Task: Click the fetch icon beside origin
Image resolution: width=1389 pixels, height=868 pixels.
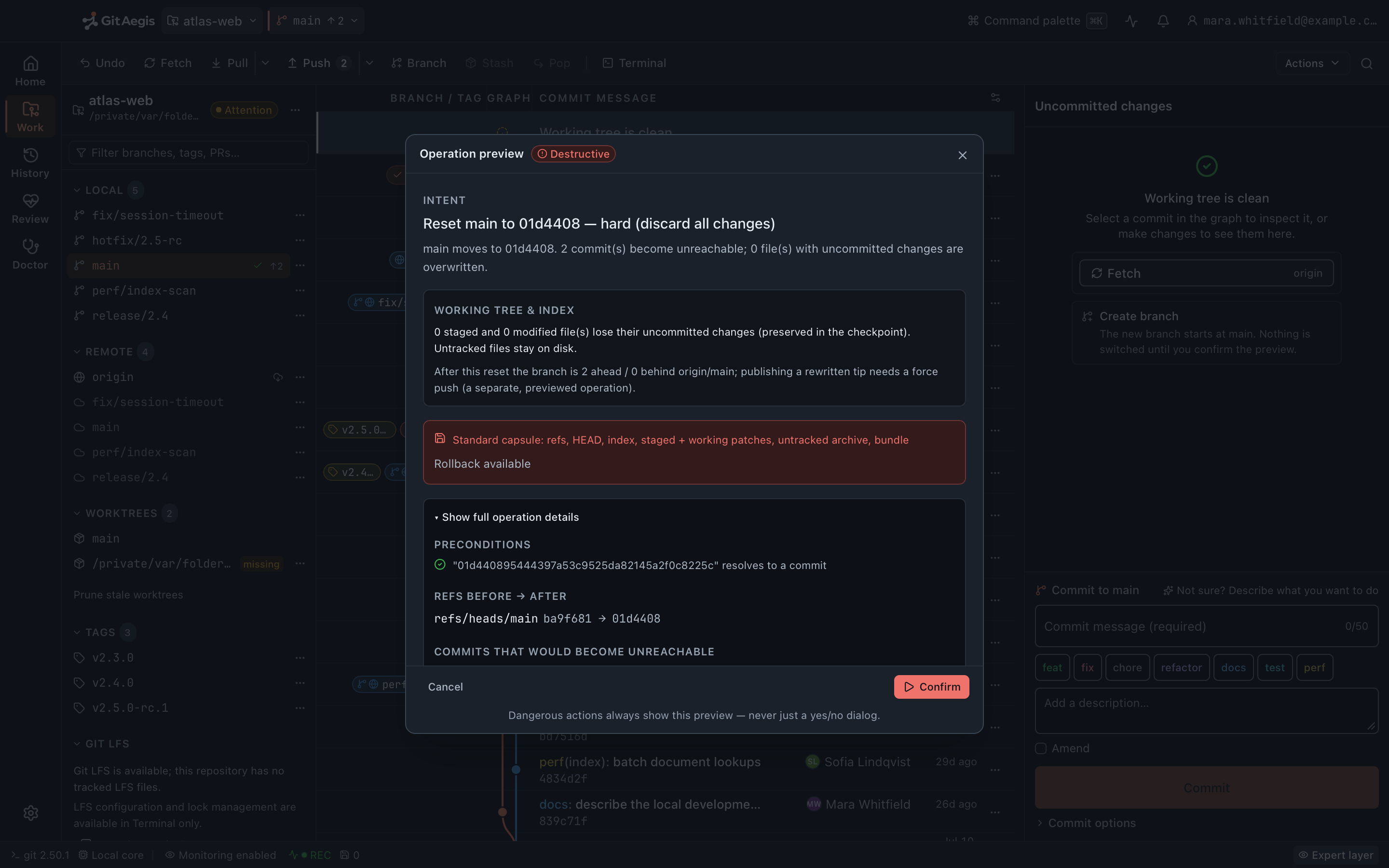Action: (x=278, y=377)
